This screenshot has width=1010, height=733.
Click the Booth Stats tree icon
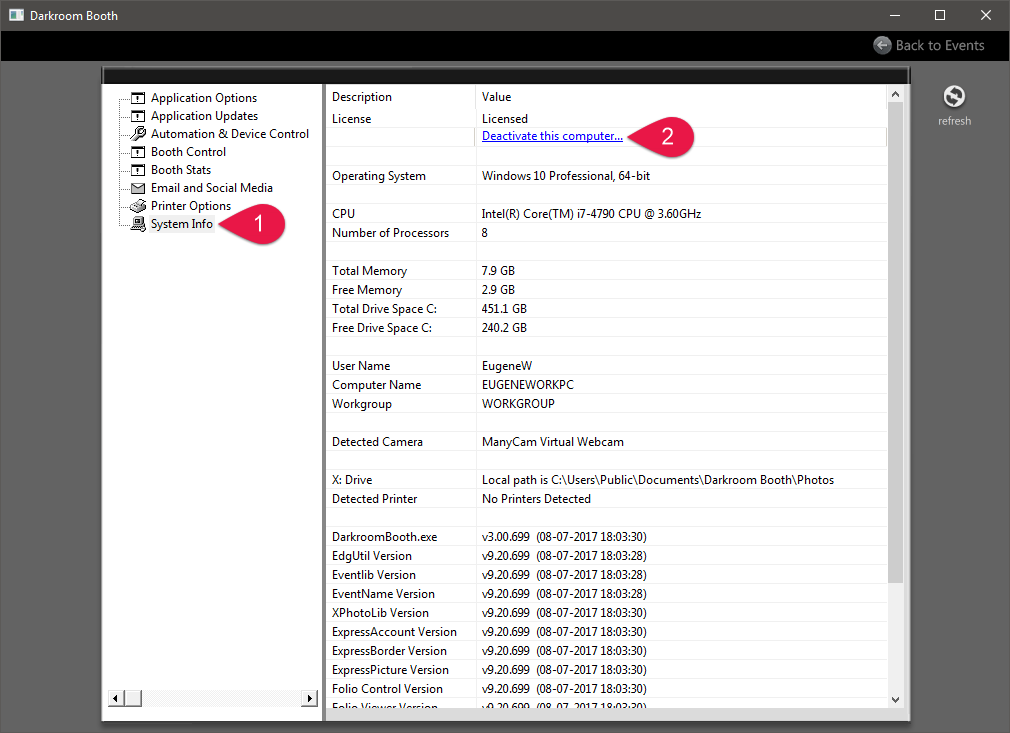click(x=138, y=170)
